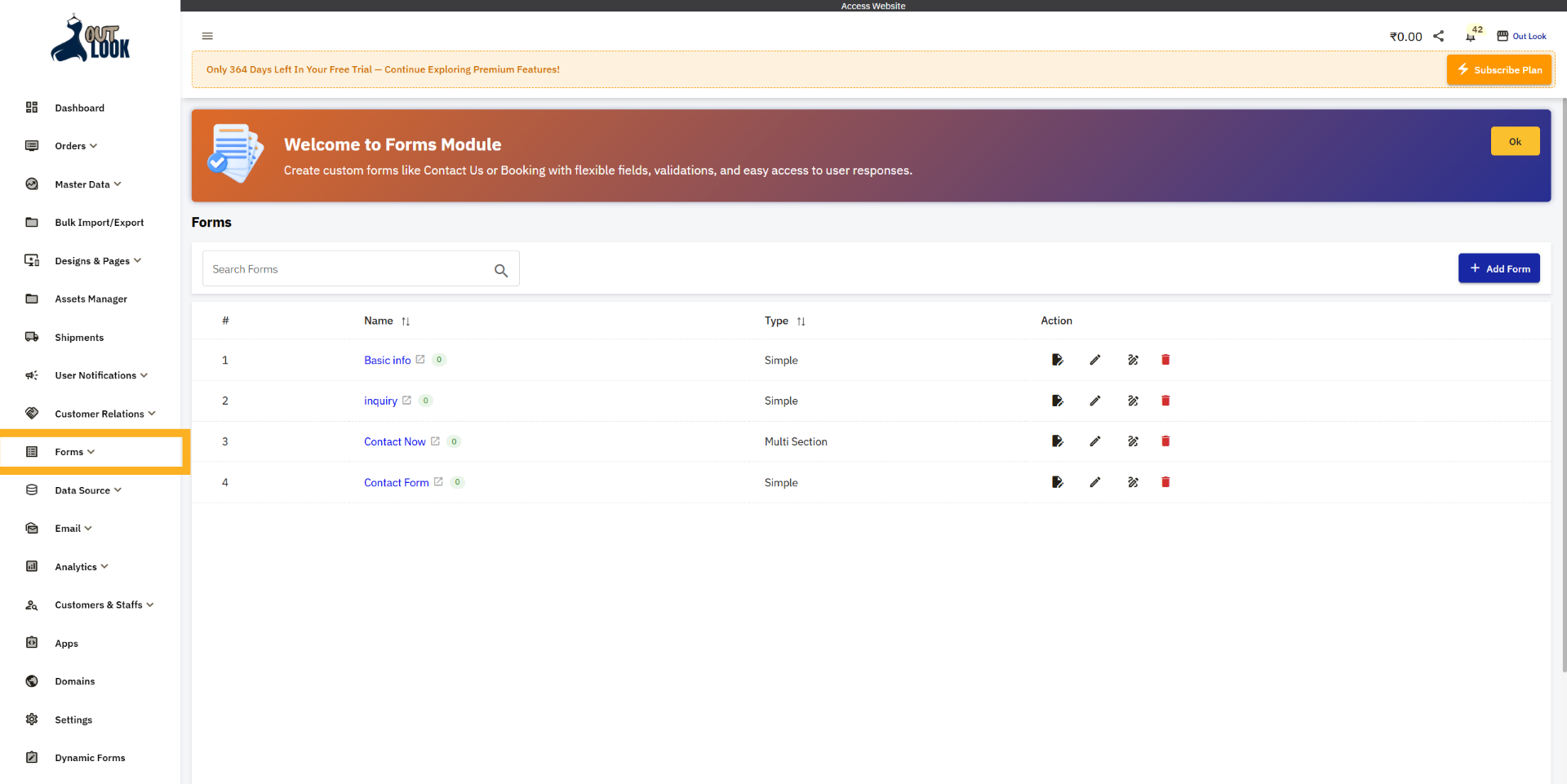Open the notifications bell icon
This screenshot has width=1567, height=784.
1470,37
